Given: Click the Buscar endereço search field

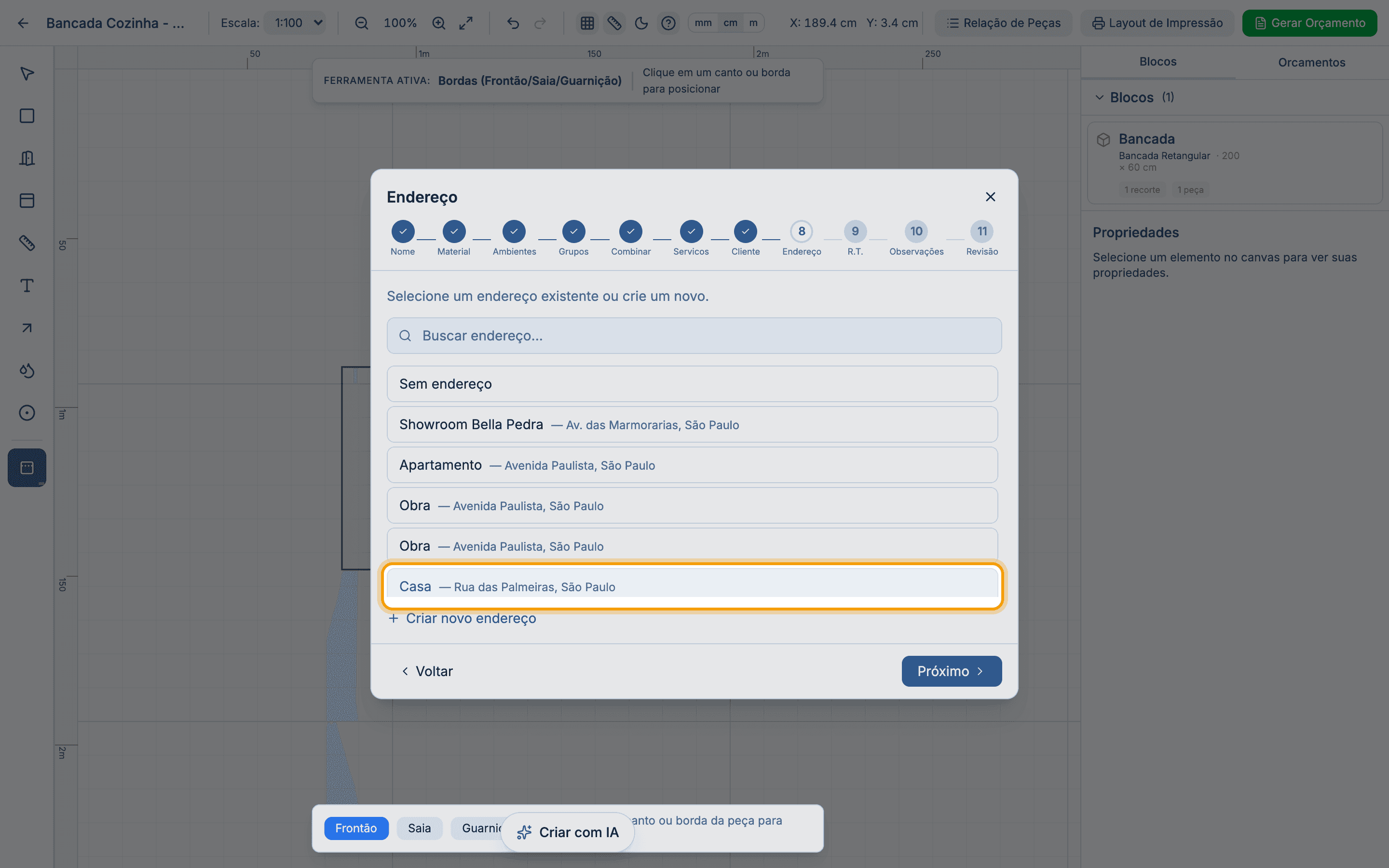Looking at the screenshot, I should coord(694,336).
